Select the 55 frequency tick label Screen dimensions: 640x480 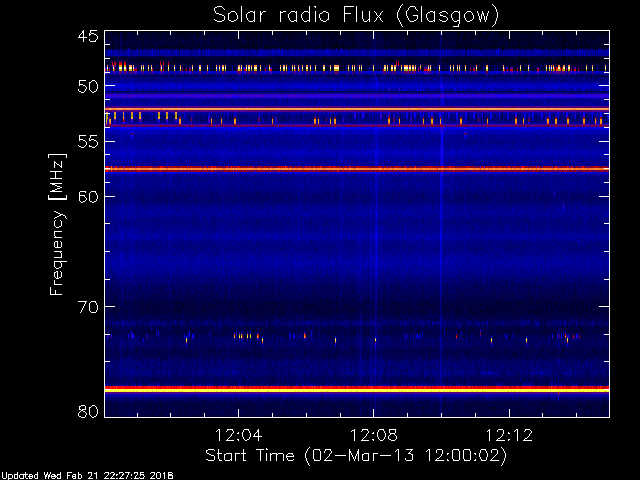point(88,142)
